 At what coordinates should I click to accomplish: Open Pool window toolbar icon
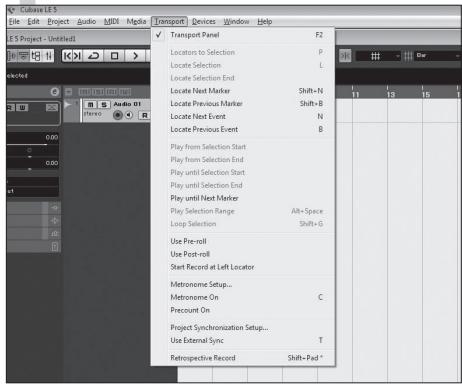(36, 56)
